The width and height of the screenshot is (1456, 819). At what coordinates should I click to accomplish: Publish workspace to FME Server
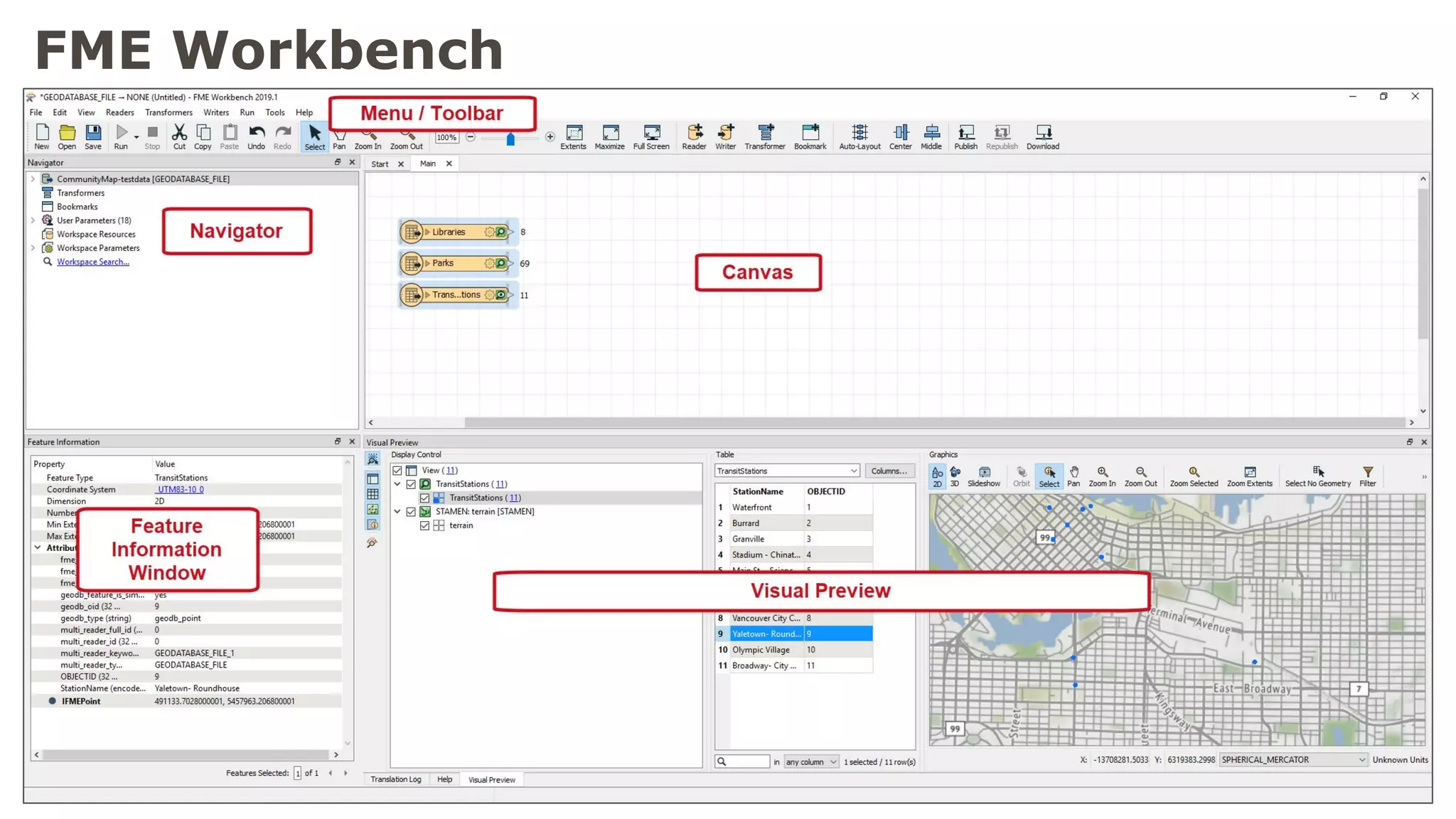click(x=965, y=136)
